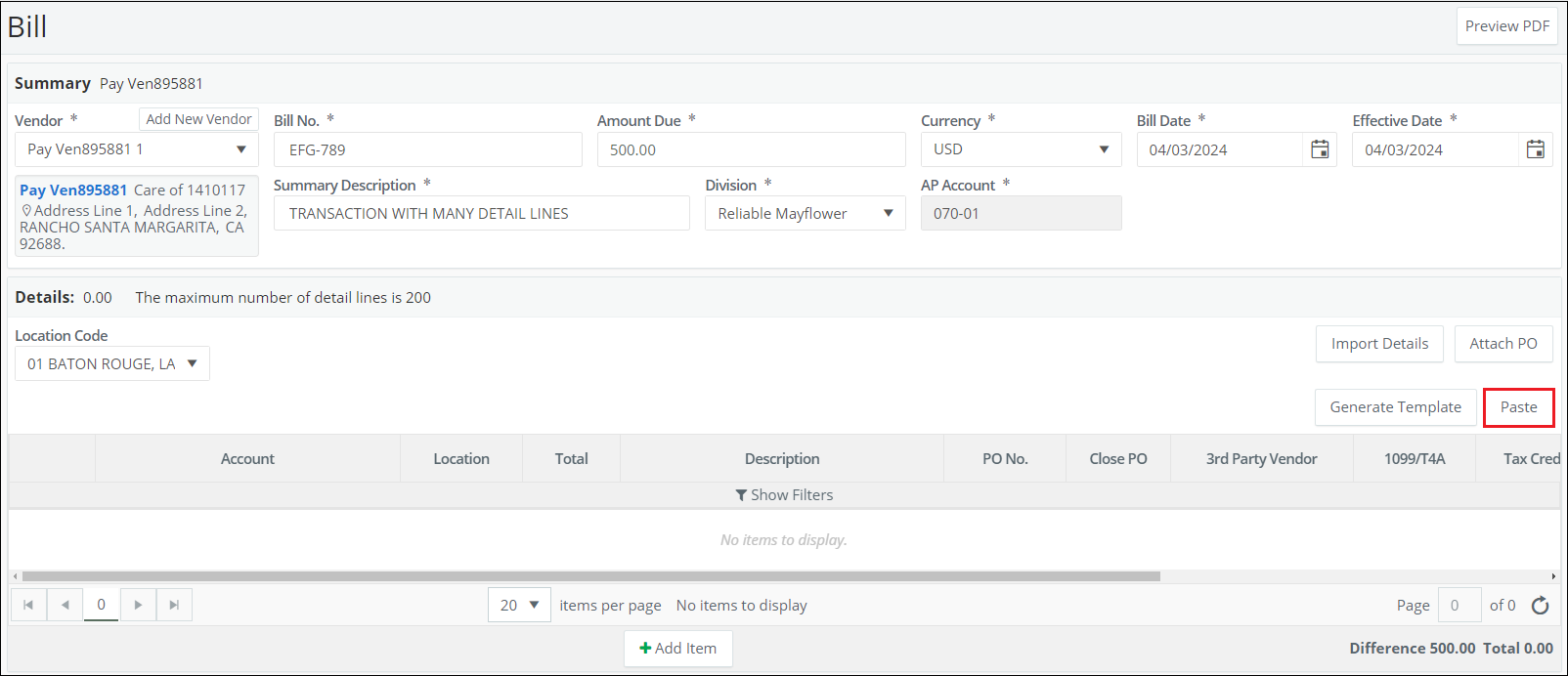
Task: Click the 'Care of 1410117' text
Action: (x=190, y=190)
